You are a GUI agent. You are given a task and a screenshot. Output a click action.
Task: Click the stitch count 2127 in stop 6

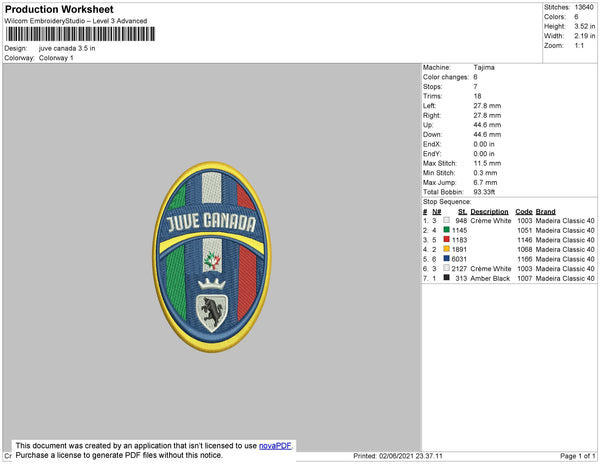coord(460,269)
